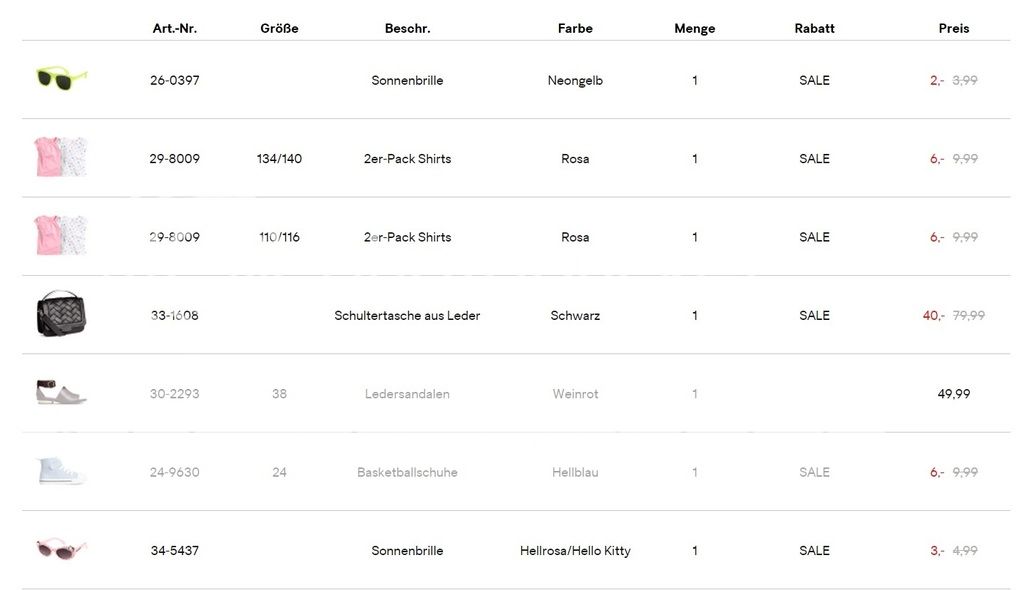Viewport: 1024px width, 590px height.
Task: Click the size 134/140 cell
Action: point(279,158)
